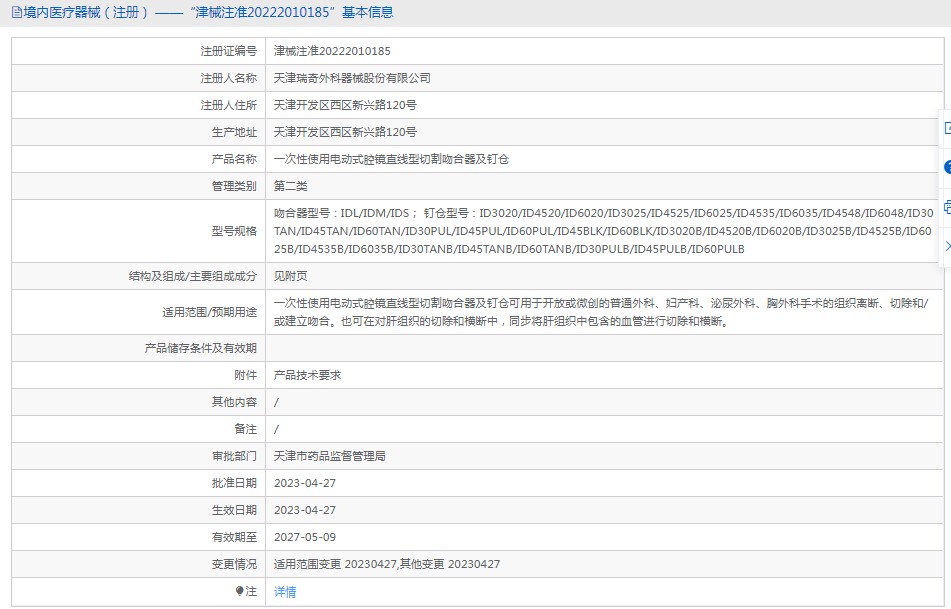Open the 详情 link in the 注 row
Screen dimensions: 951x609
click(284, 591)
